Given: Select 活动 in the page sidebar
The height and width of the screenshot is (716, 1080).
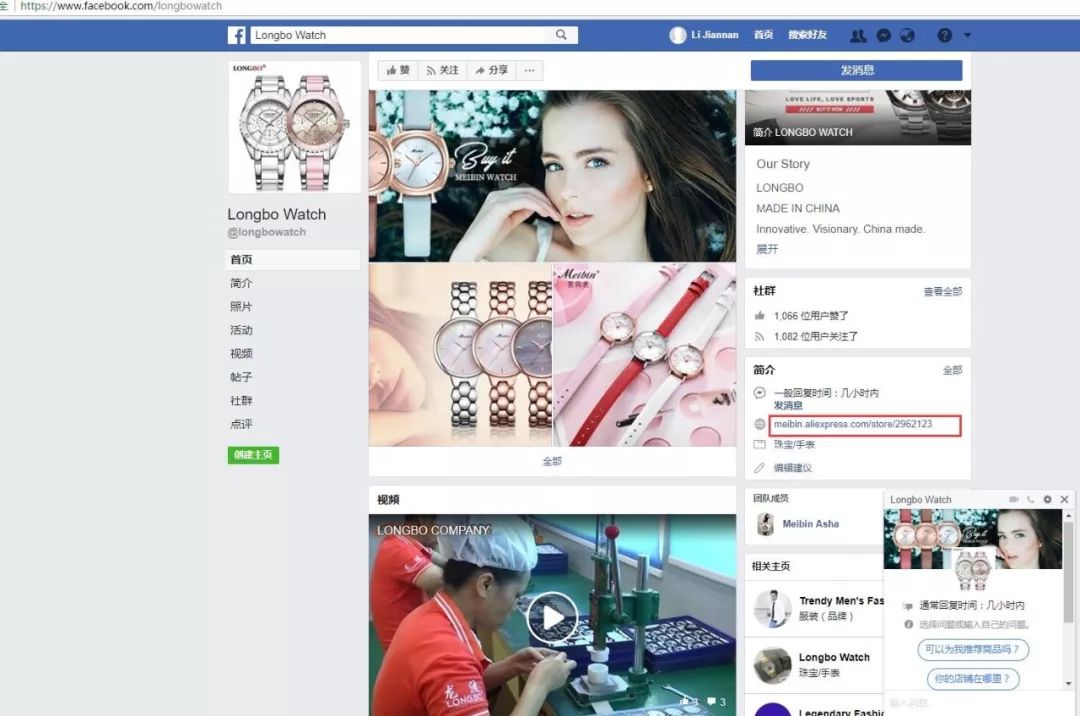Looking at the screenshot, I should (x=242, y=330).
